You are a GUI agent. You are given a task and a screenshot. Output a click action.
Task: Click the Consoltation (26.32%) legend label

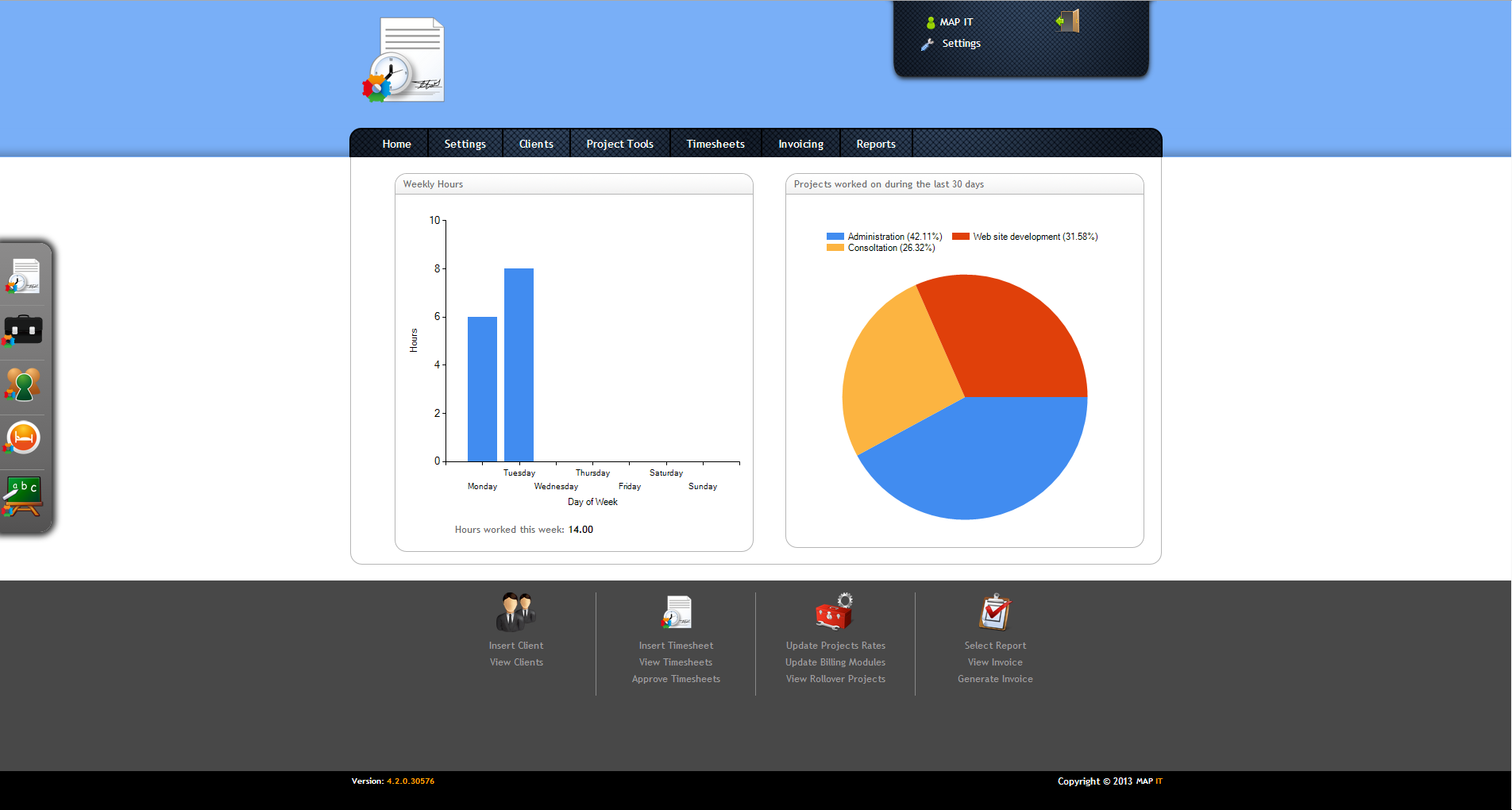[891, 248]
